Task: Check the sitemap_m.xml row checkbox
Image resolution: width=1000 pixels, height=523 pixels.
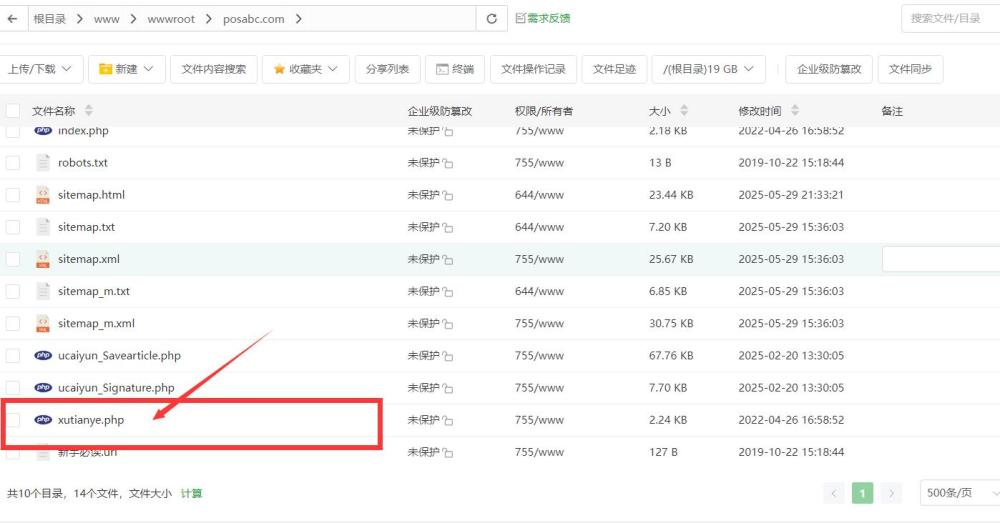Action: coord(13,323)
